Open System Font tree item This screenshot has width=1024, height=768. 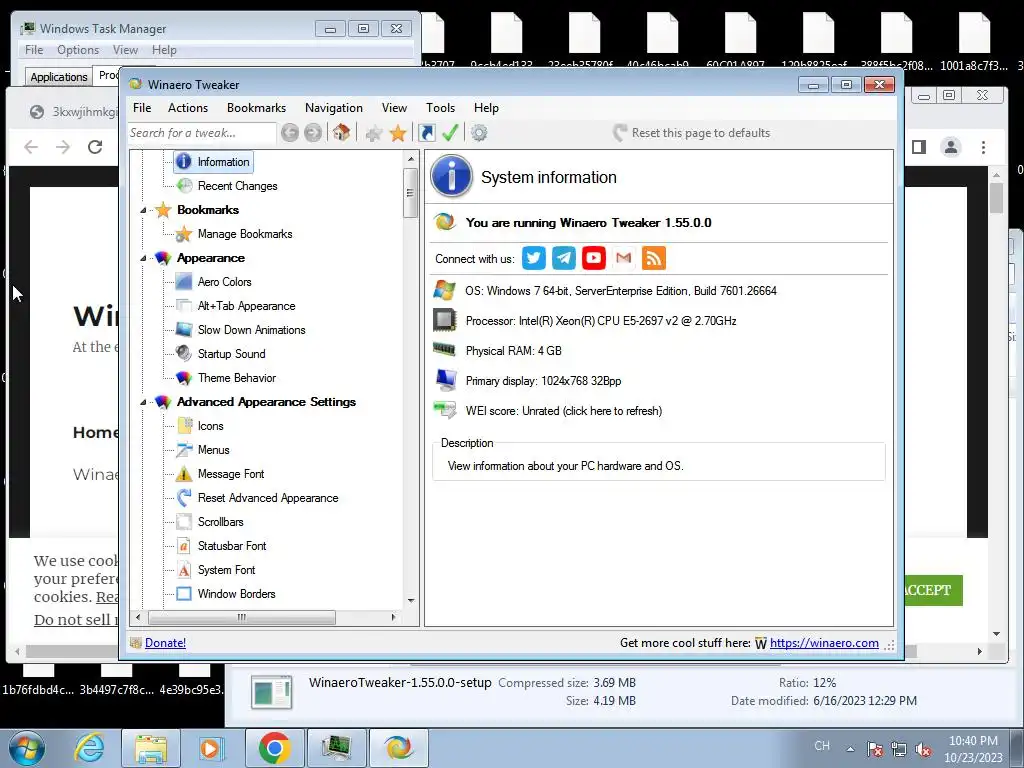(226, 570)
